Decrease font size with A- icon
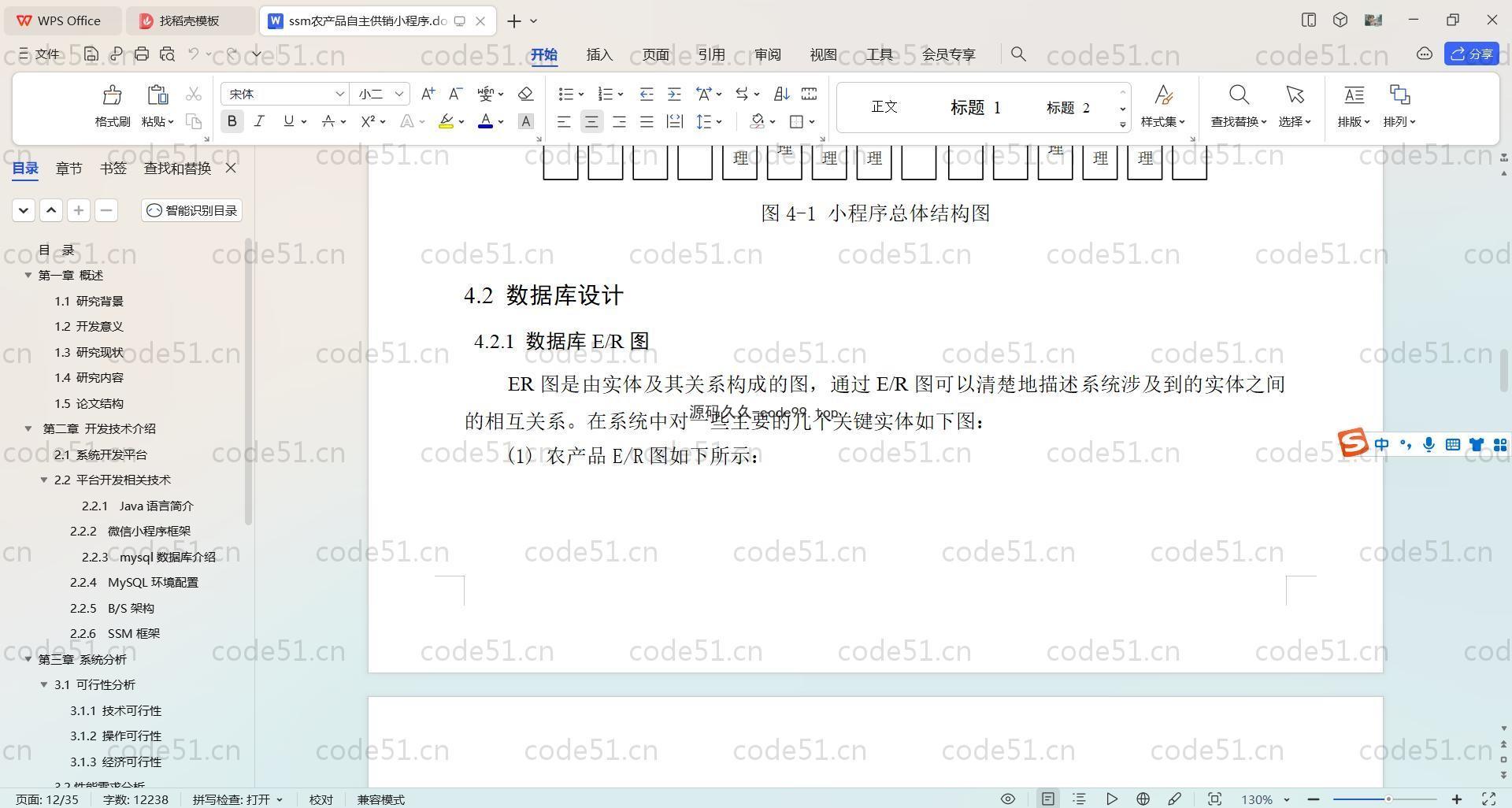The height and width of the screenshot is (808, 1512). 455,94
